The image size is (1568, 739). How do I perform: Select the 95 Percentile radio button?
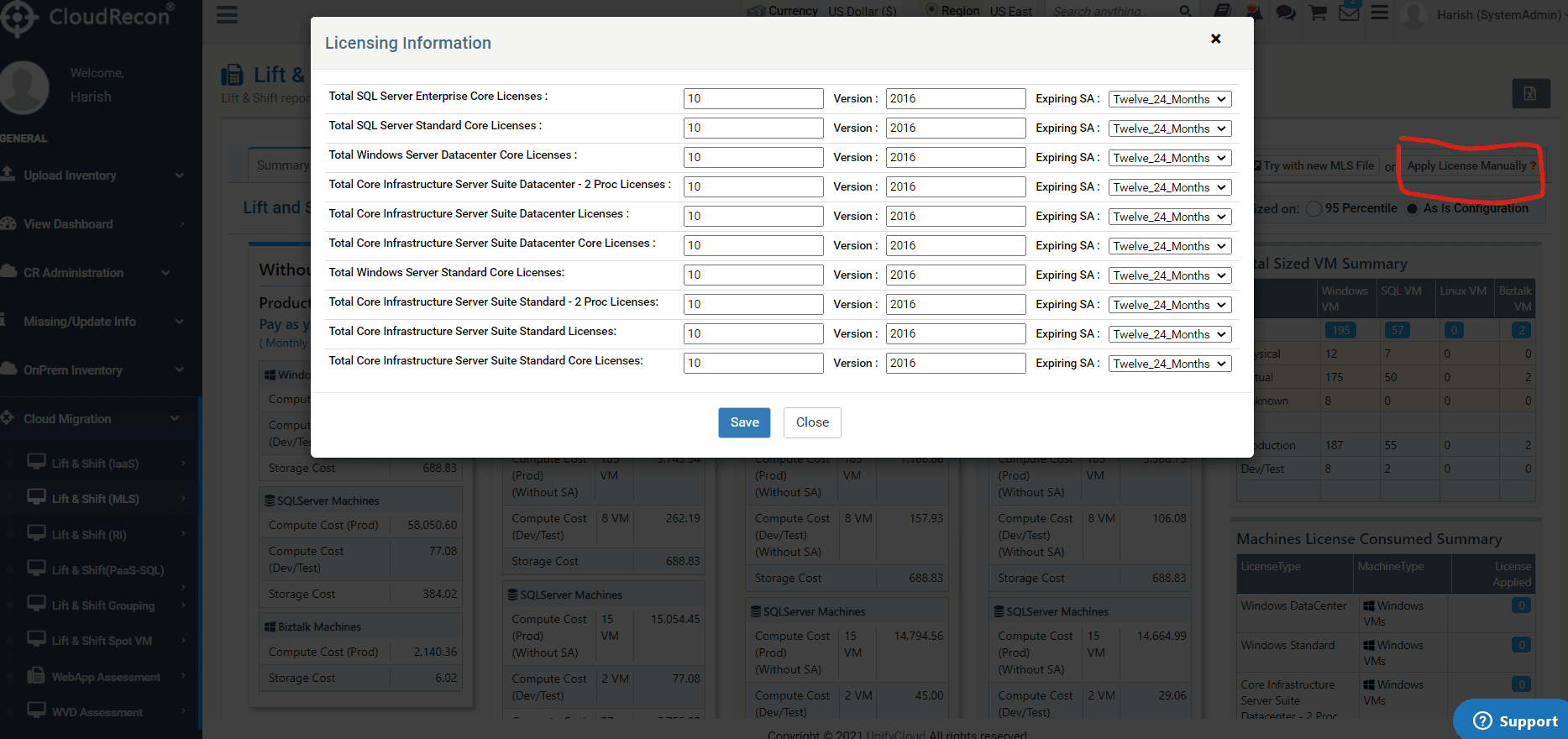[x=1314, y=209]
